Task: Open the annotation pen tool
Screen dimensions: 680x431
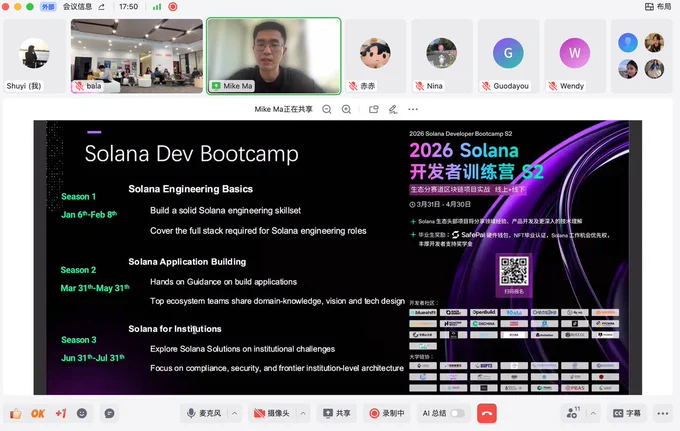Action: point(393,110)
